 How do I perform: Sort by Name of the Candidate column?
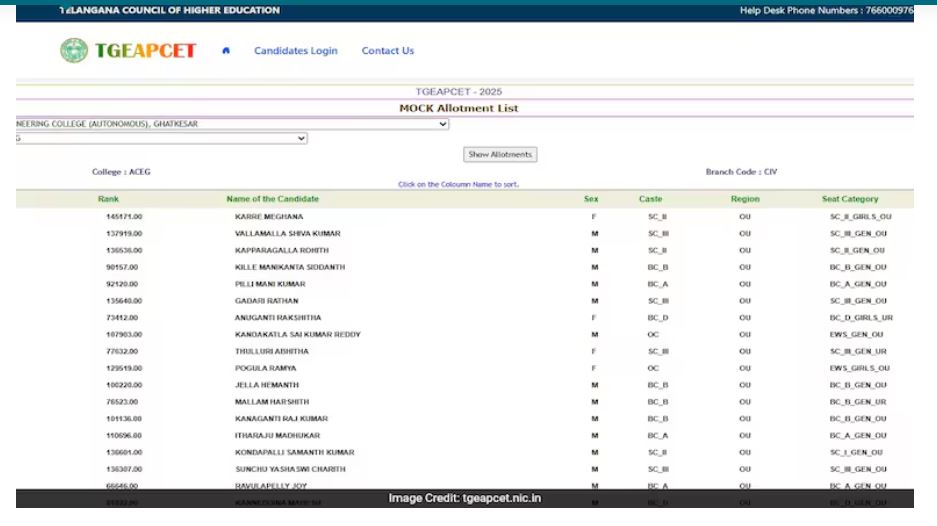click(x=273, y=199)
